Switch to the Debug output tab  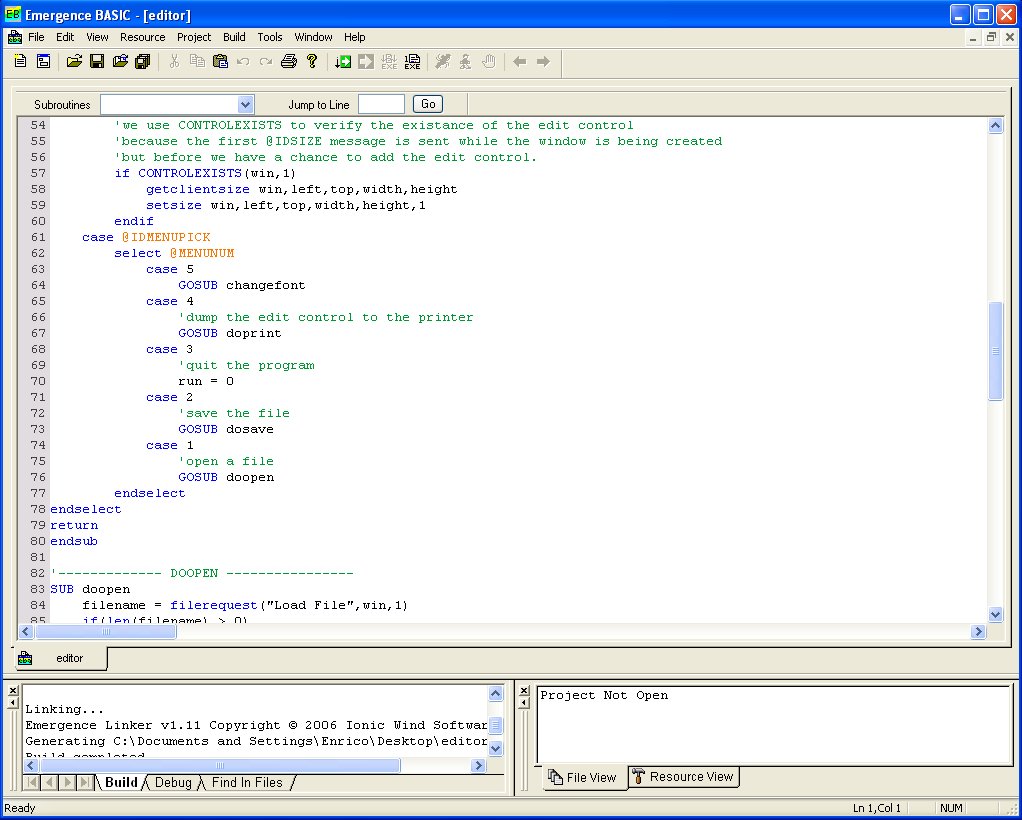173,782
